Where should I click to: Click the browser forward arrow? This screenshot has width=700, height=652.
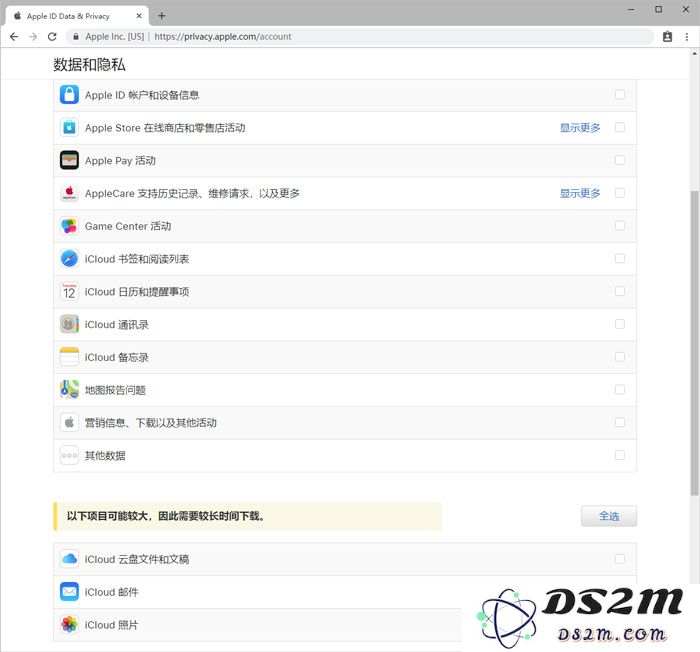click(33, 37)
